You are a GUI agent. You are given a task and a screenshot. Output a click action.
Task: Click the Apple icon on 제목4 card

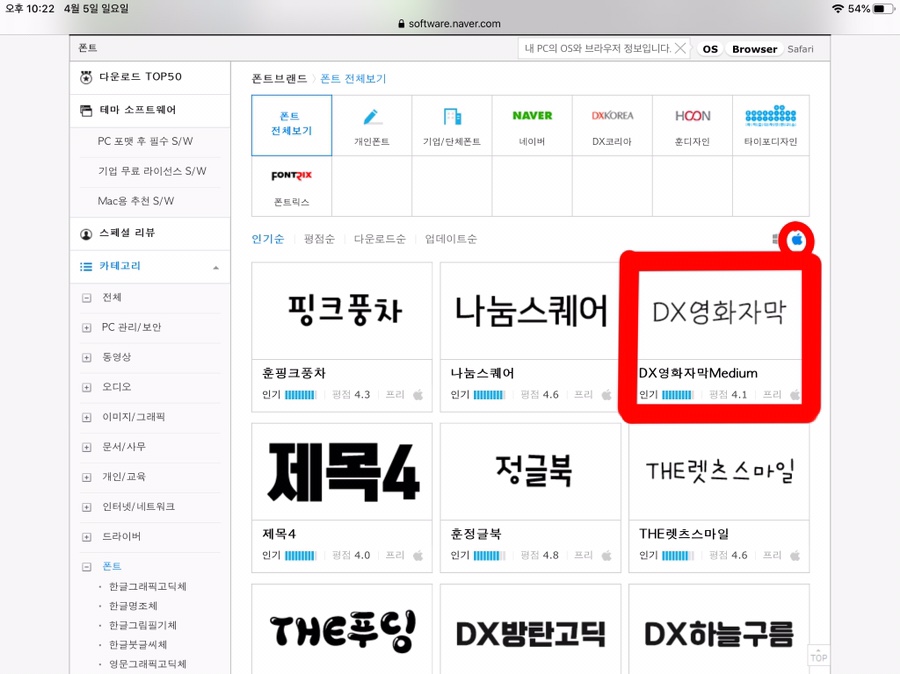[418, 555]
